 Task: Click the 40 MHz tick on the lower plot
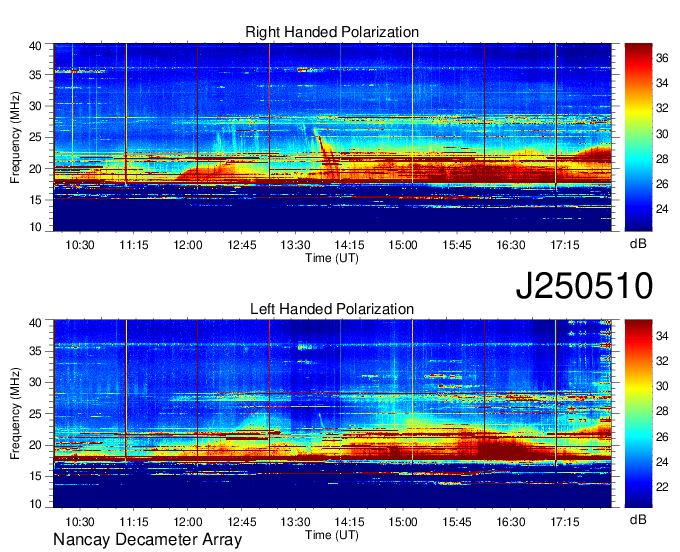(35, 323)
